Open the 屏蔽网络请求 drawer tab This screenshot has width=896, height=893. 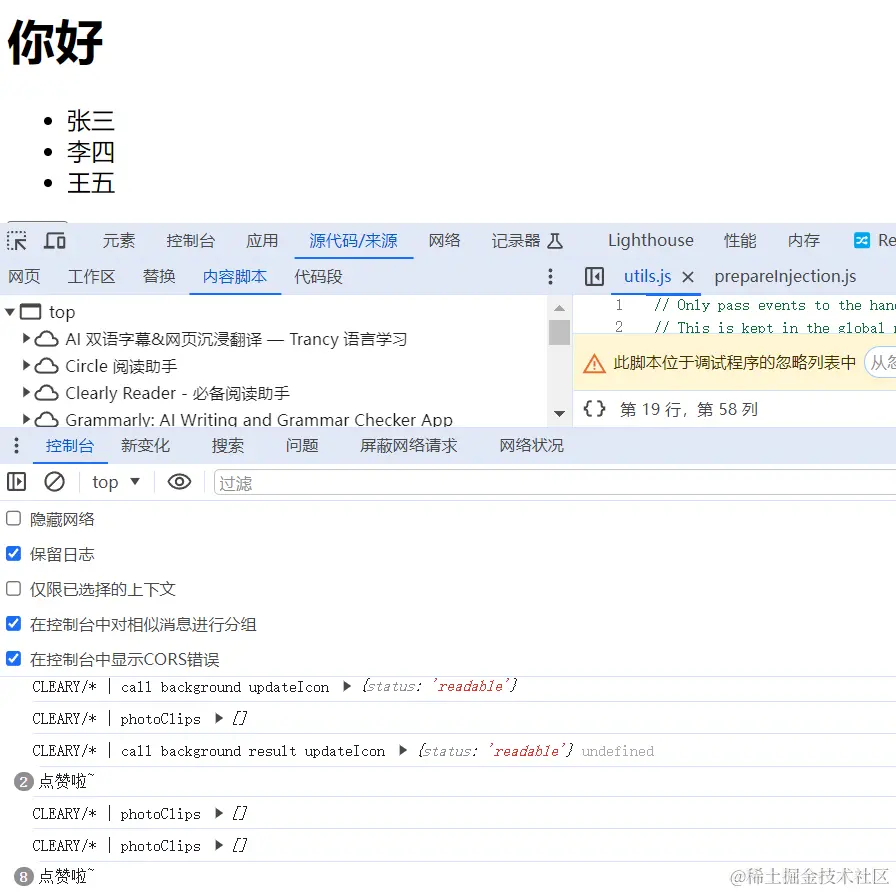(x=409, y=446)
